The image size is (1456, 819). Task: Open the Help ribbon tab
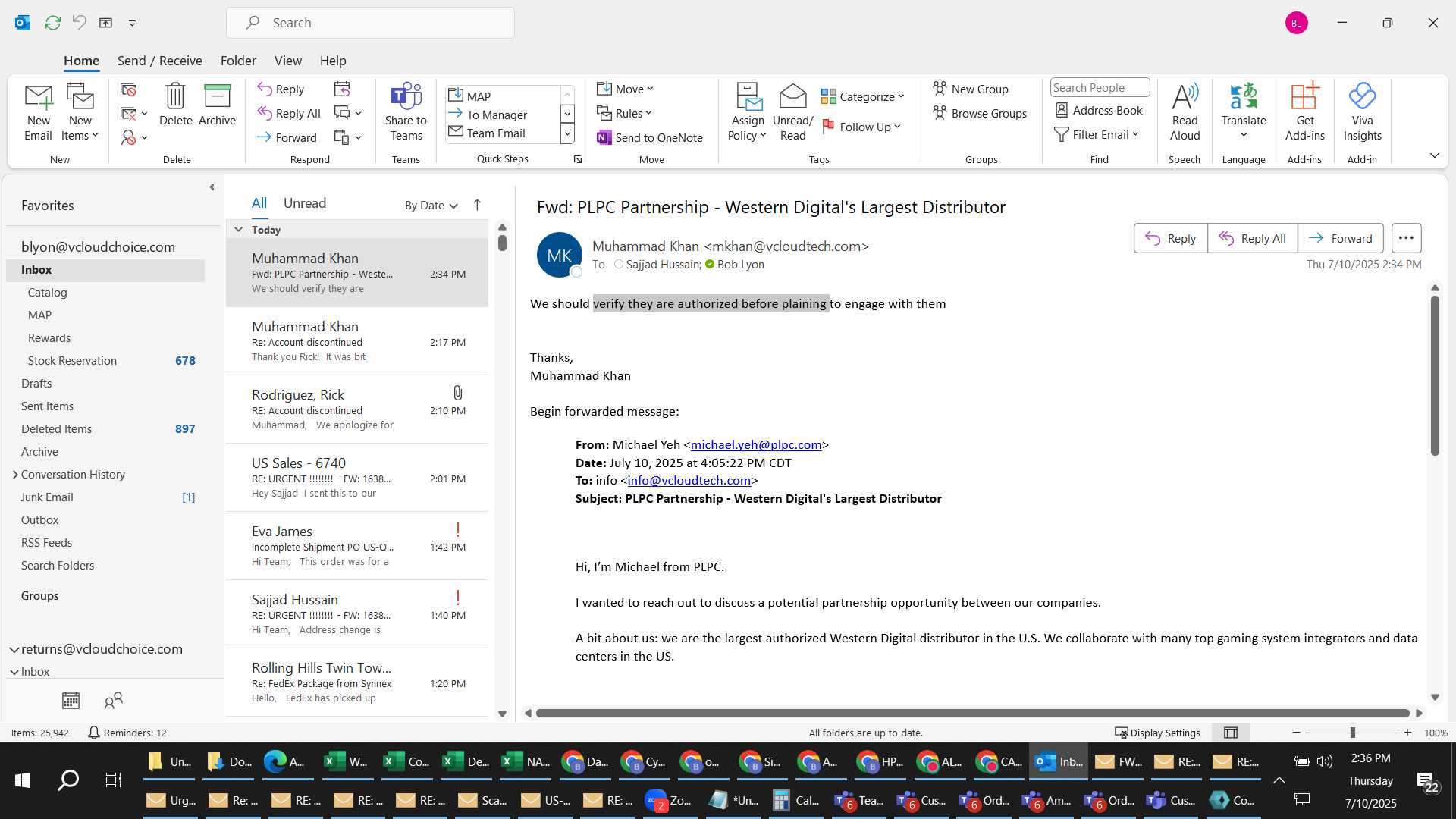point(333,61)
